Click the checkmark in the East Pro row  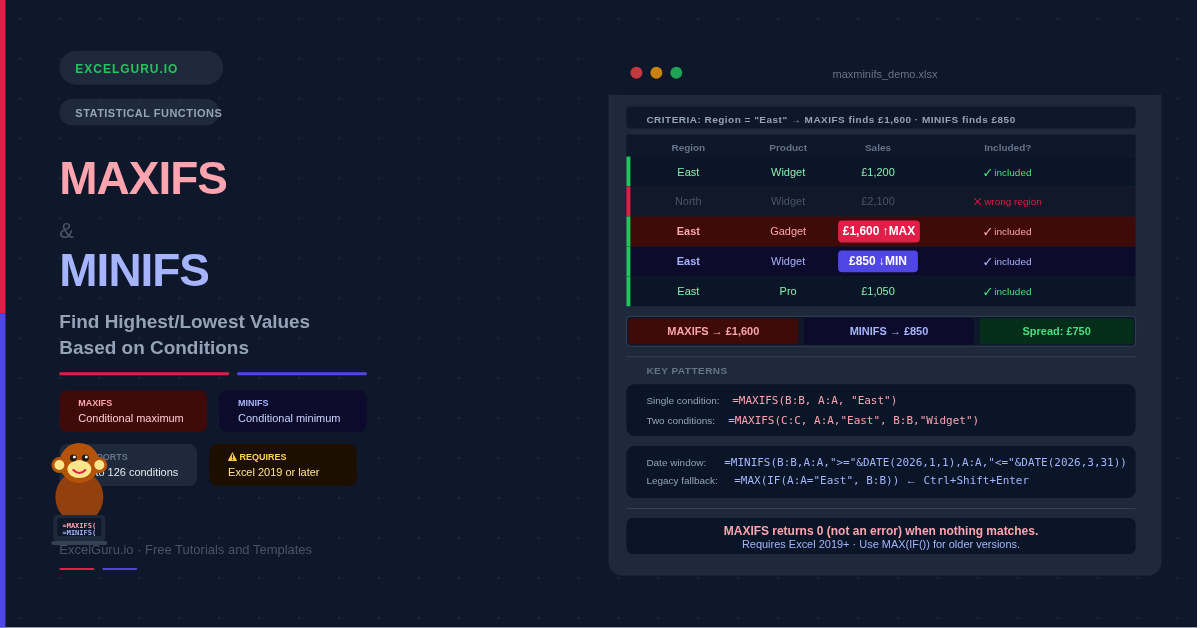coord(987,291)
